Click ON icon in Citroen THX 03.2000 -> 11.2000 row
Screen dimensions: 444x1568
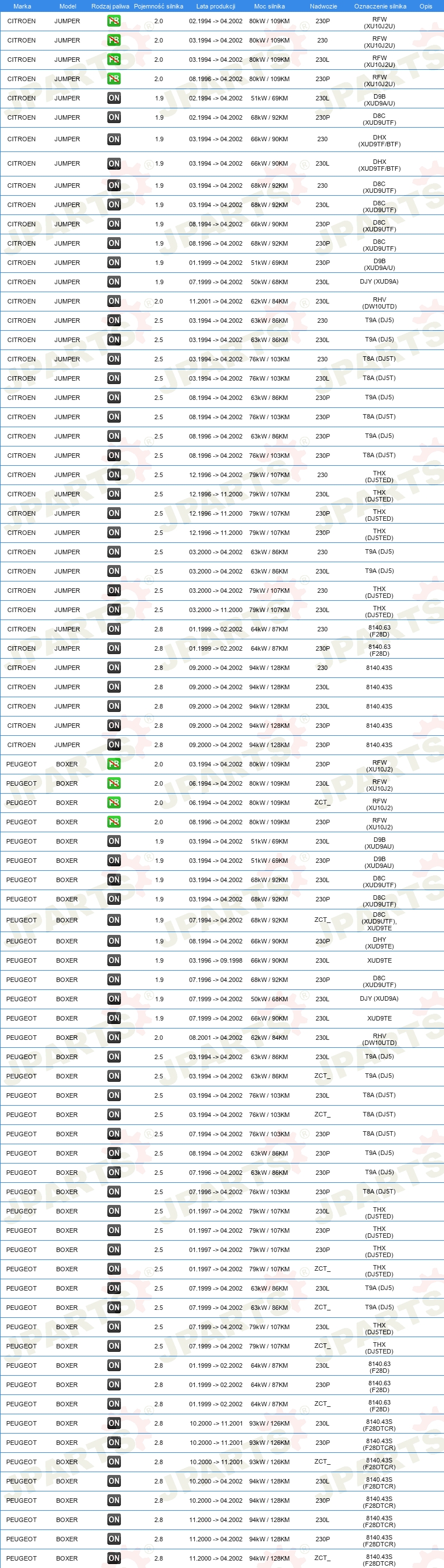point(114,610)
